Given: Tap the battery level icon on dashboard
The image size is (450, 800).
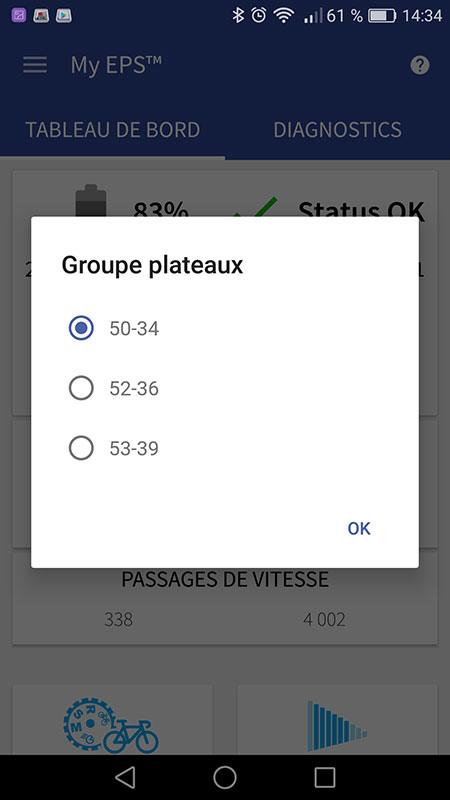Looking at the screenshot, I should 91,201.
